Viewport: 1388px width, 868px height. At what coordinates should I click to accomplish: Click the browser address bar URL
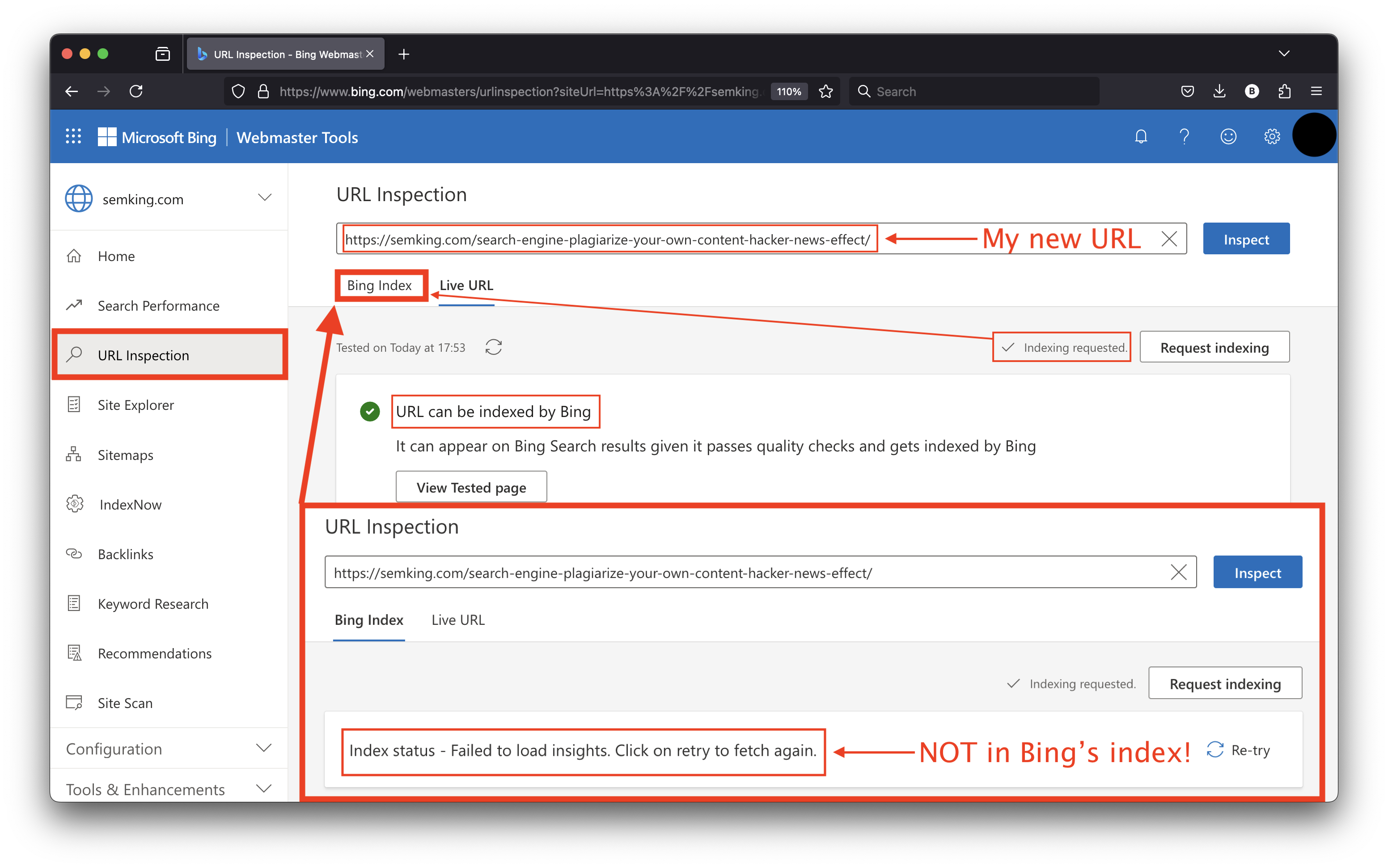(520, 91)
